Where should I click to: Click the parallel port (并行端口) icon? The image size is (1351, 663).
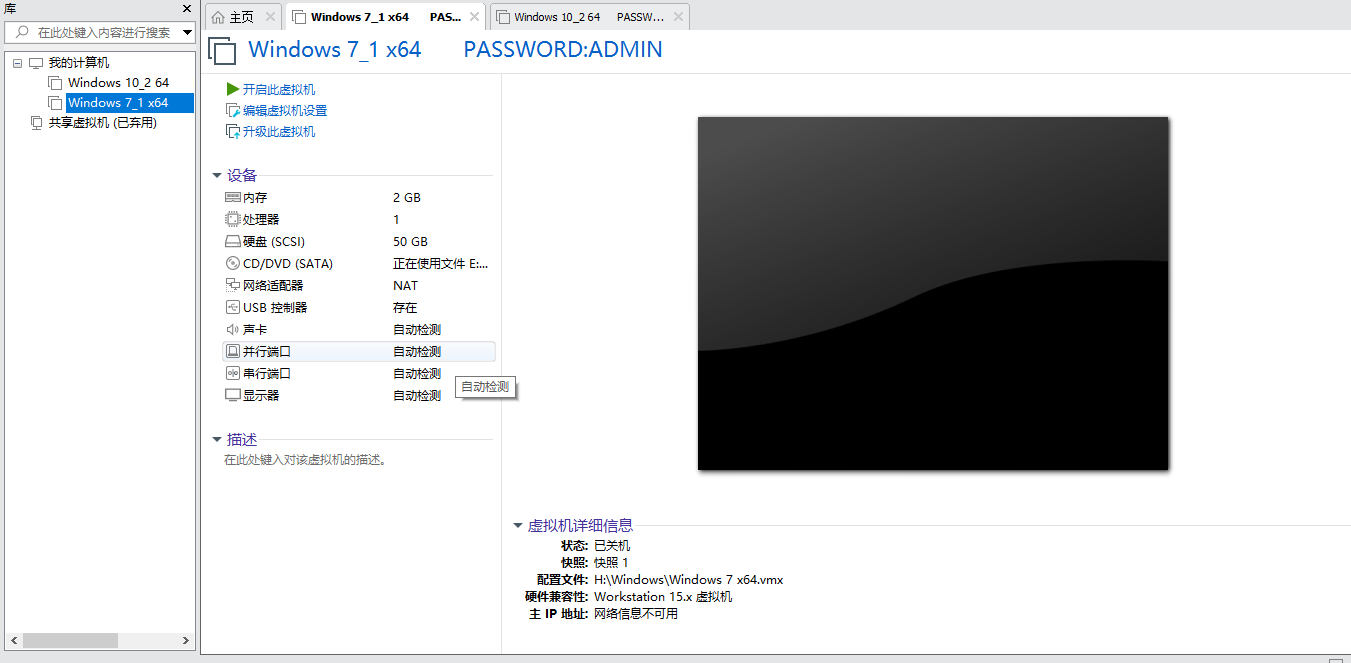click(233, 351)
